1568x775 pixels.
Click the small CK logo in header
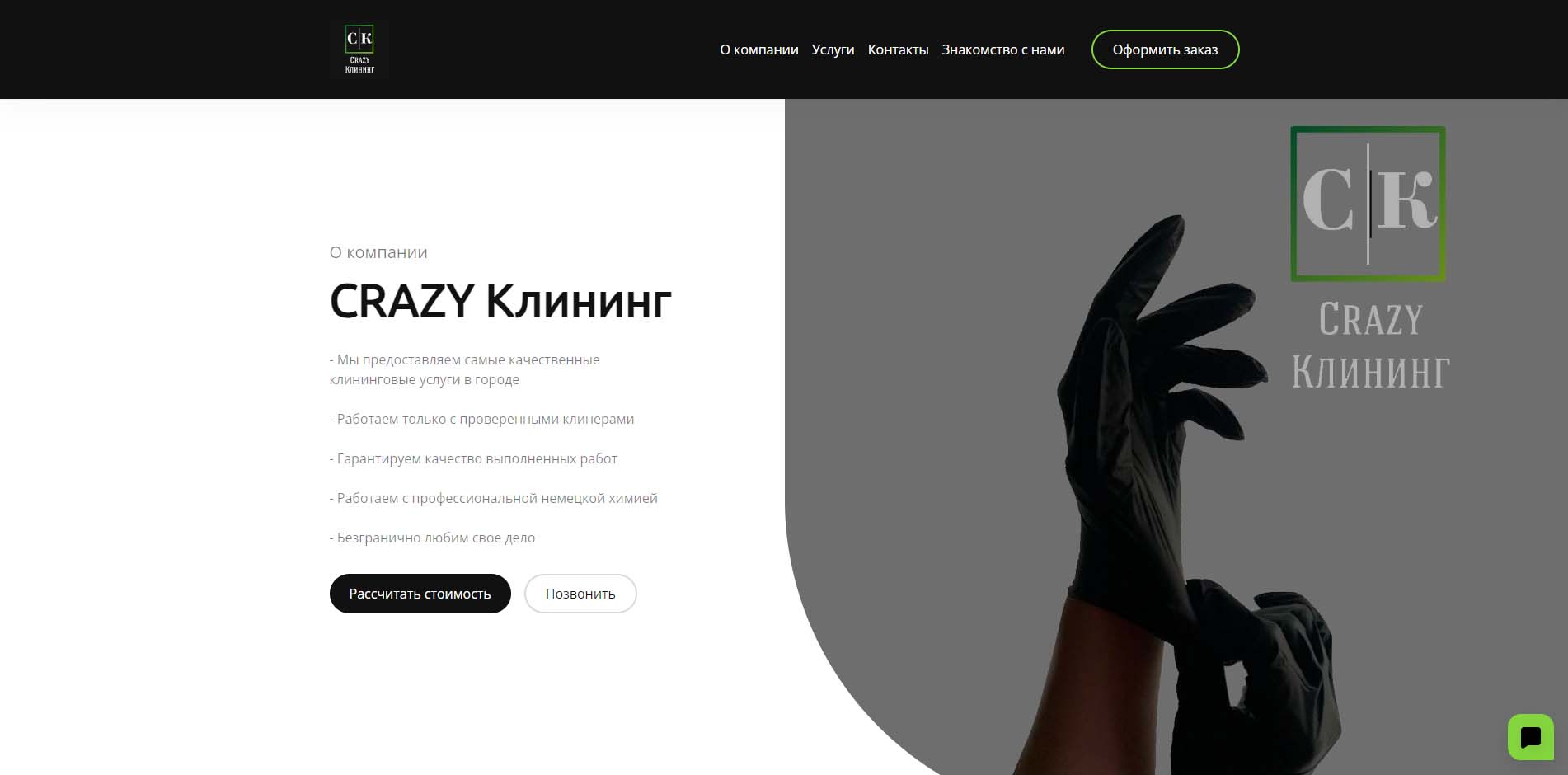(359, 49)
